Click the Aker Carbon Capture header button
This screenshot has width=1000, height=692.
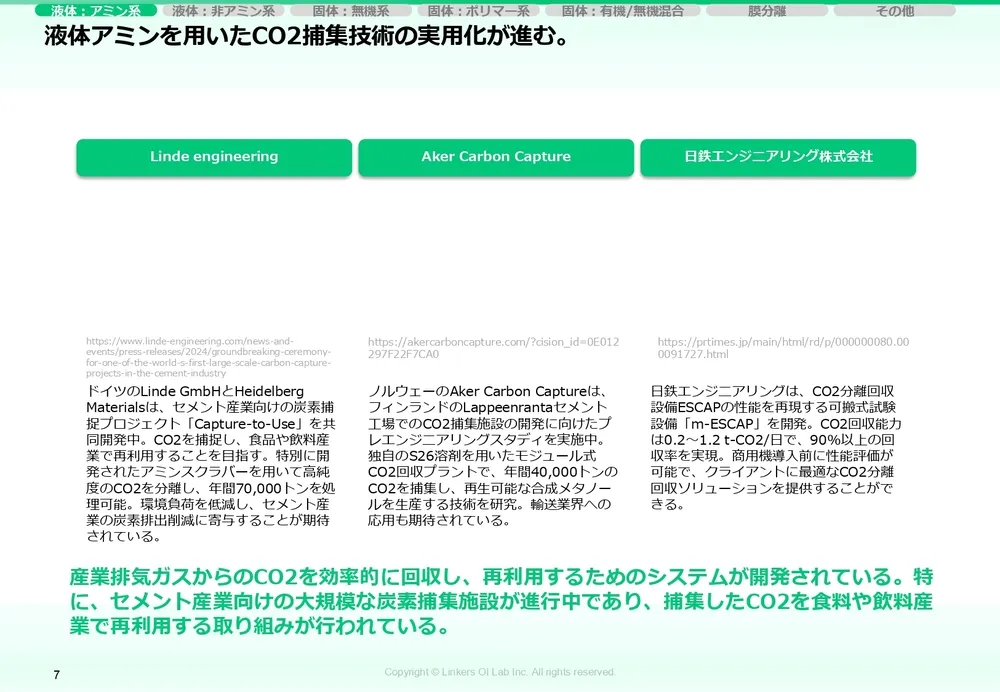pos(495,157)
